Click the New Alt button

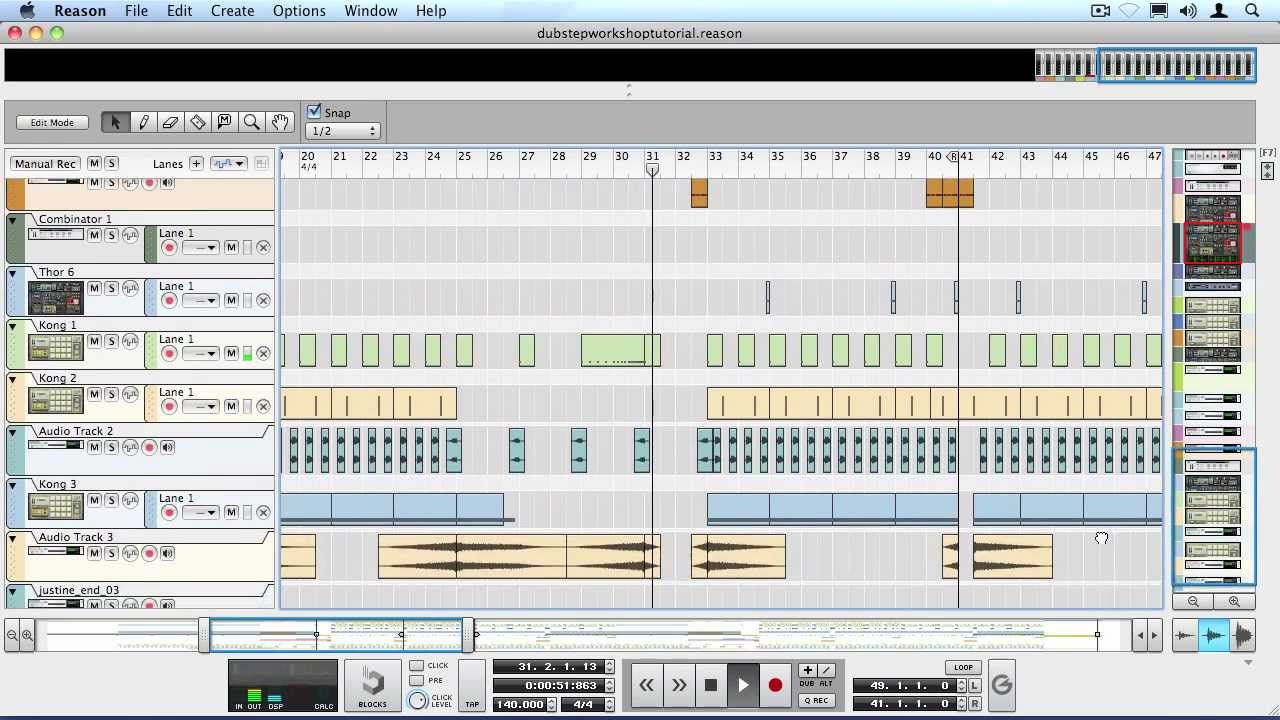pyautogui.click(x=826, y=670)
